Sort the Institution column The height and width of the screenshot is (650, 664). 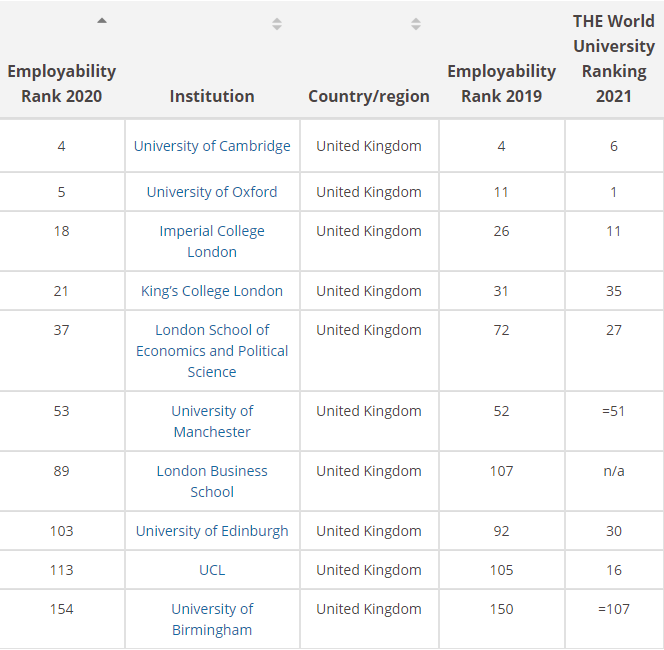tap(277, 24)
